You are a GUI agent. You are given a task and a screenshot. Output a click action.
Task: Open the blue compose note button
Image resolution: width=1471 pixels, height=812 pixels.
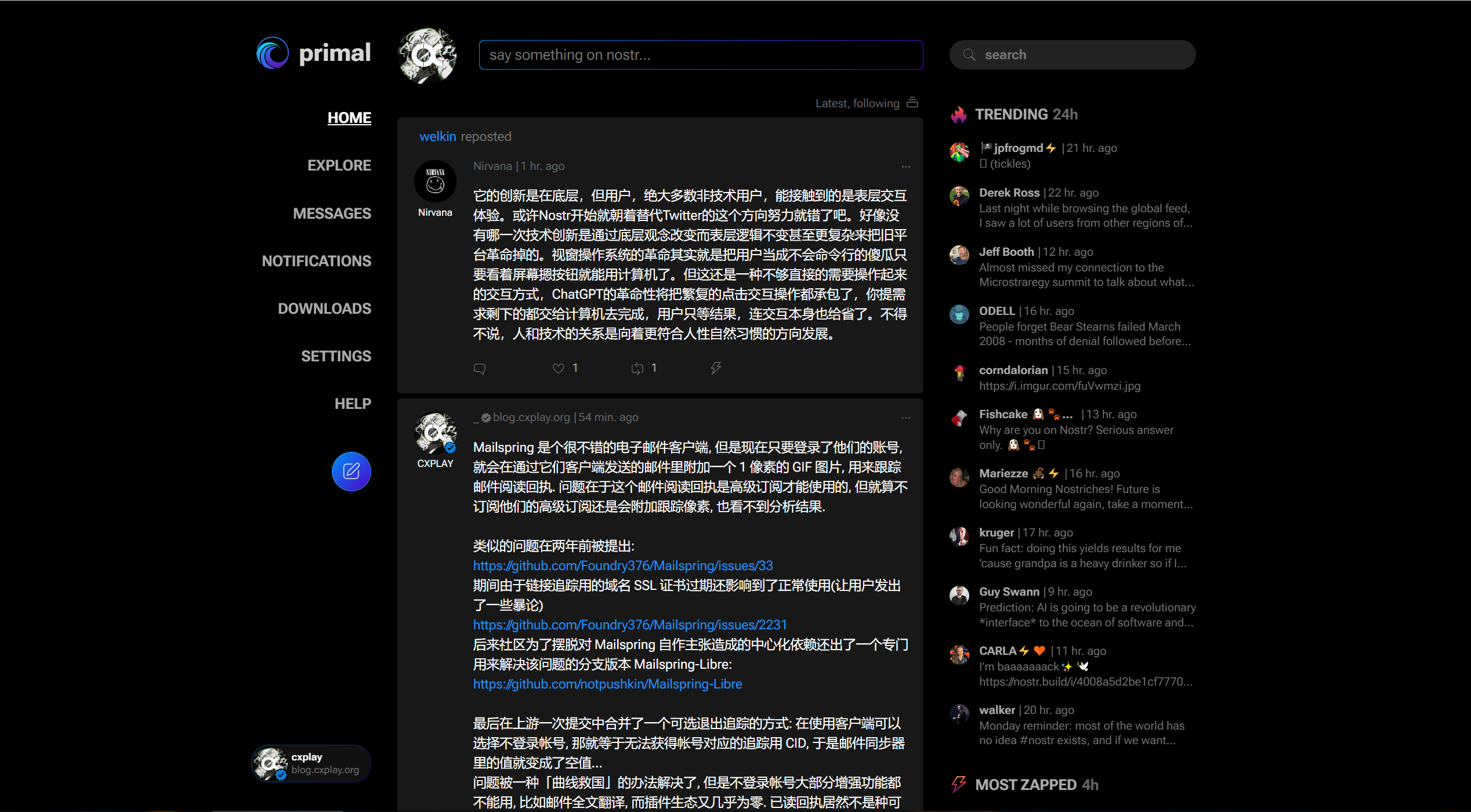[351, 471]
